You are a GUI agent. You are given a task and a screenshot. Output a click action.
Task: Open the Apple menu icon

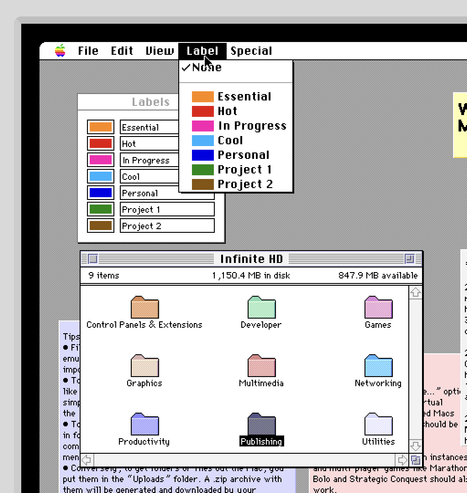(x=60, y=51)
